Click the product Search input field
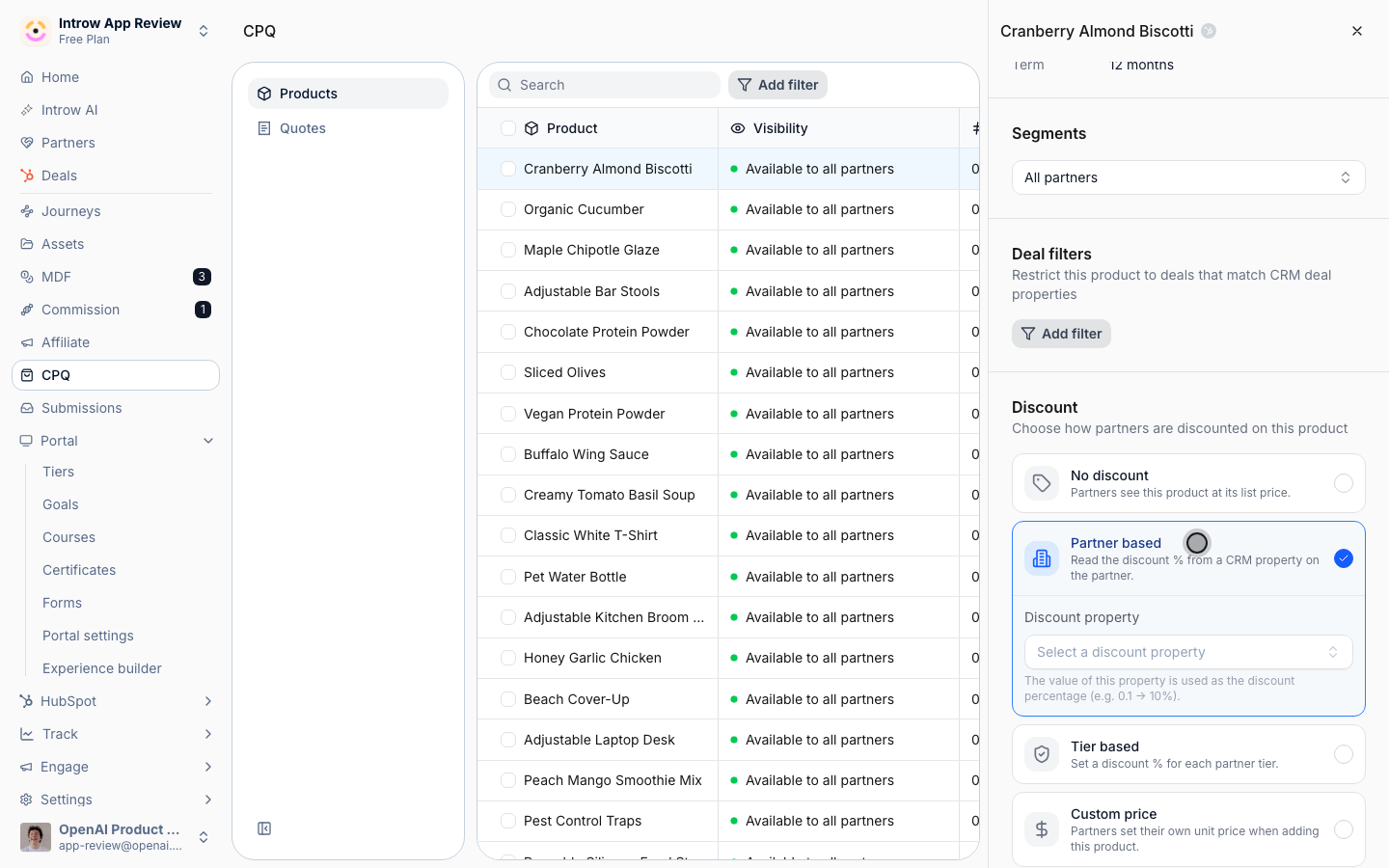The width and height of the screenshot is (1389, 868). click(605, 85)
